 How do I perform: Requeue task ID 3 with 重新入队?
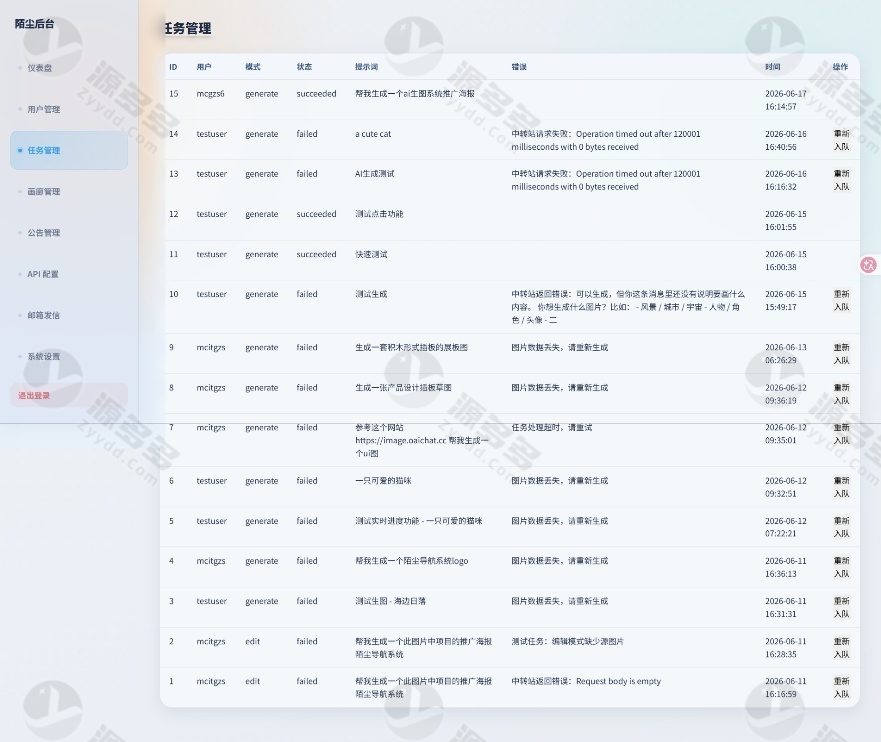click(x=841, y=608)
